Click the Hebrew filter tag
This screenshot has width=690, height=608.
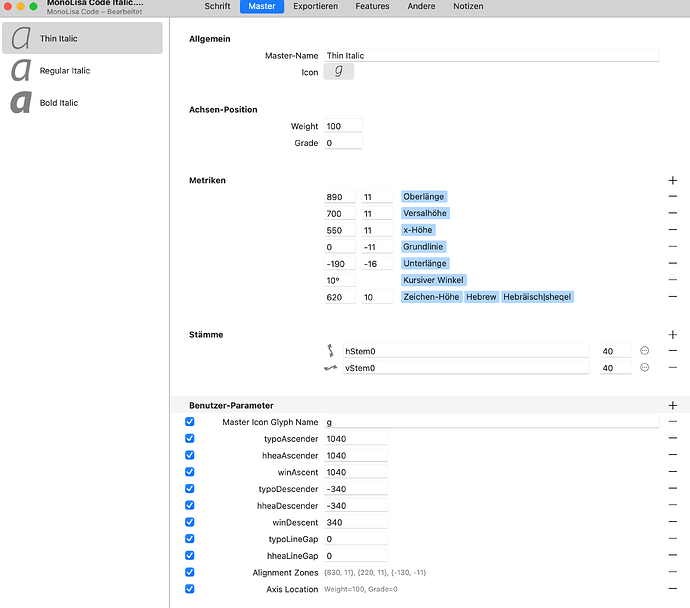click(x=481, y=297)
